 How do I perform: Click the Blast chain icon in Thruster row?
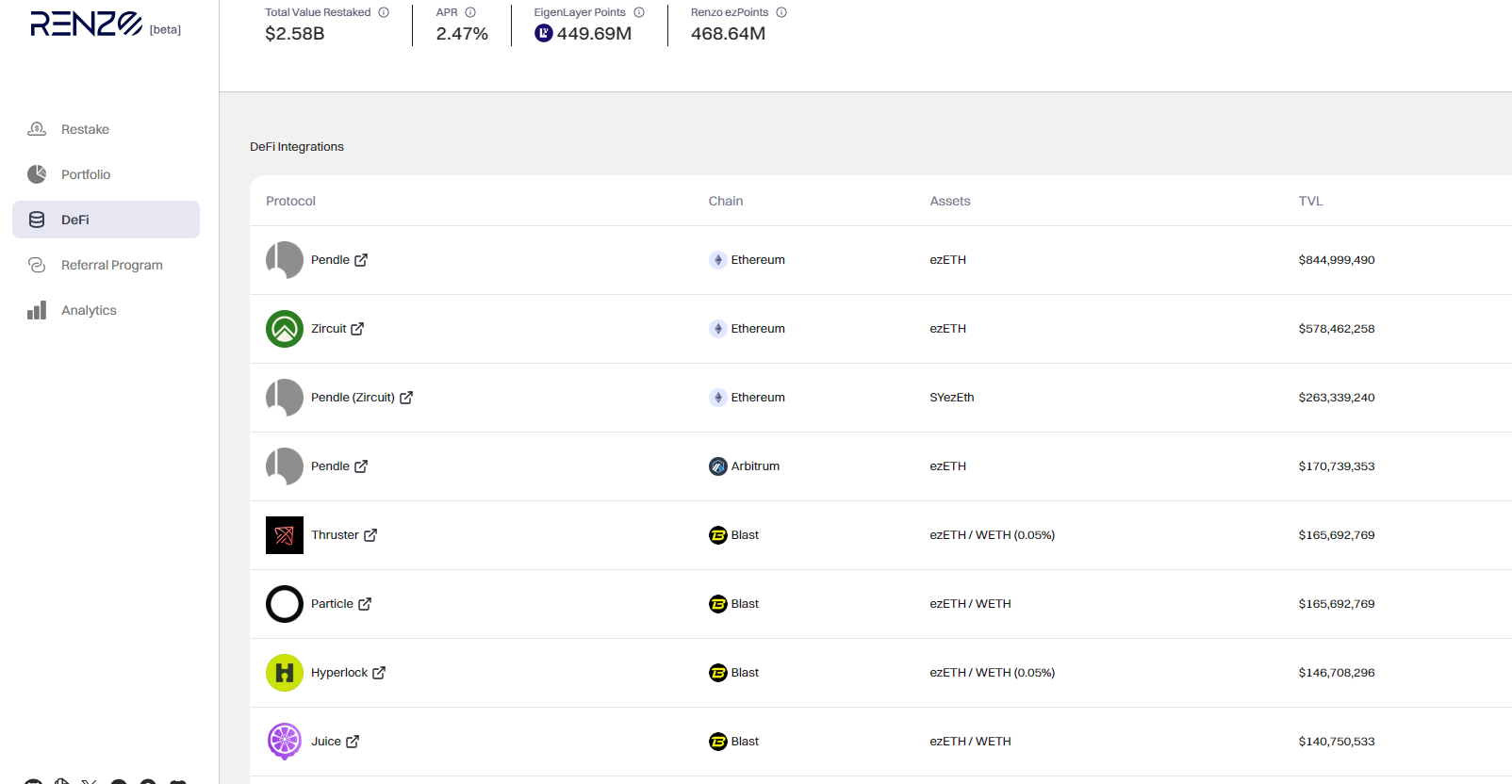[x=718, y=535]
